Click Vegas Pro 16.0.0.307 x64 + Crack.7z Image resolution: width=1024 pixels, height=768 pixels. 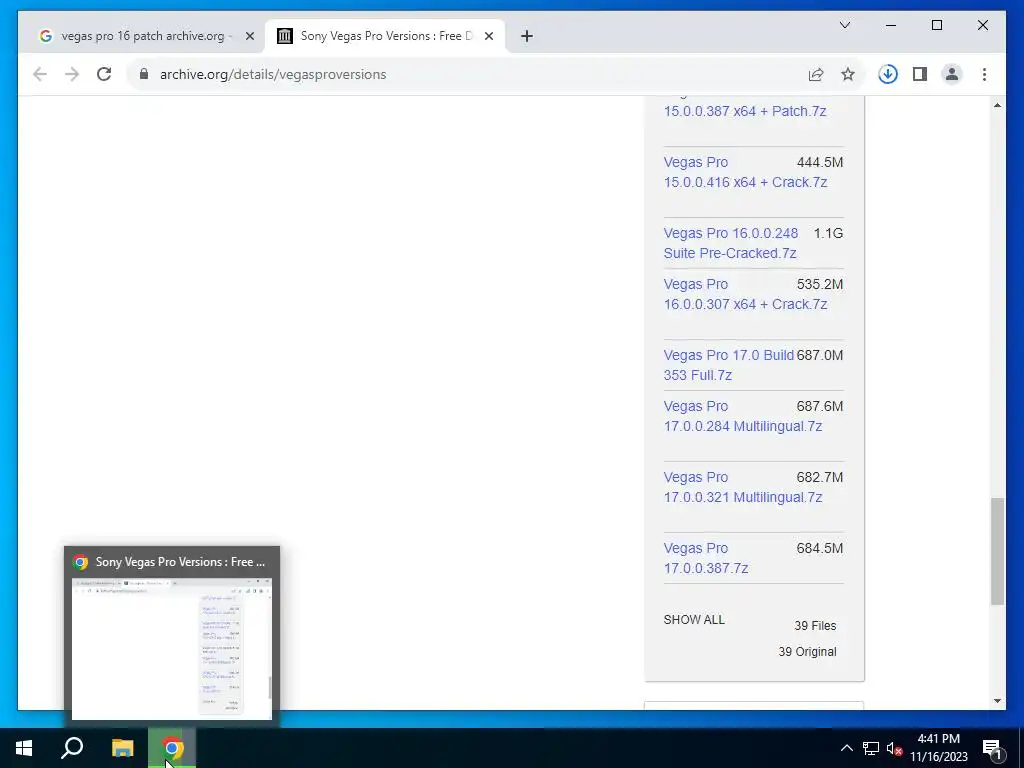click(x=745, y=295)
